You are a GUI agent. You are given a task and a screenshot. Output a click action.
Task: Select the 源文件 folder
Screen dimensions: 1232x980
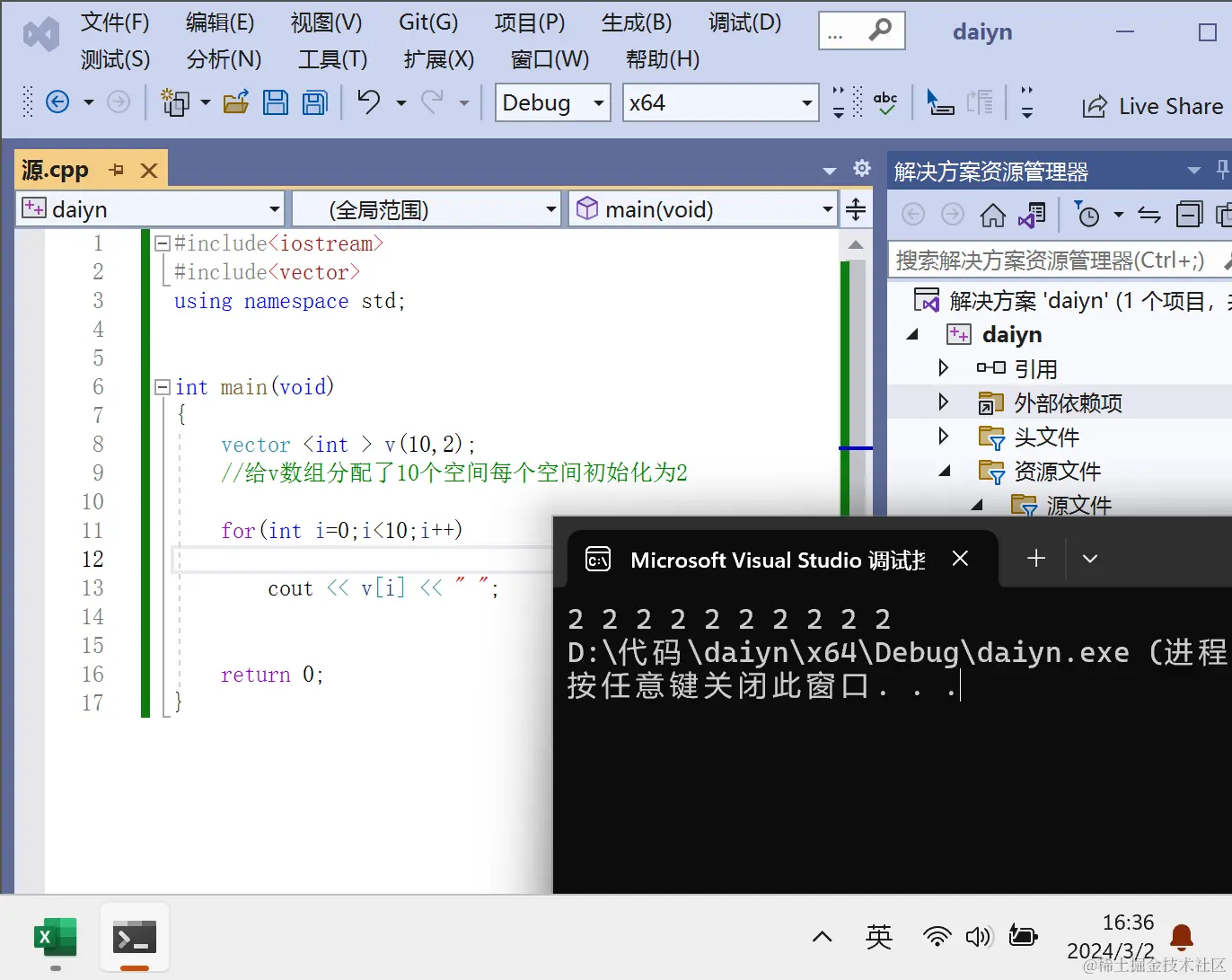click(x=1078, y=505)
